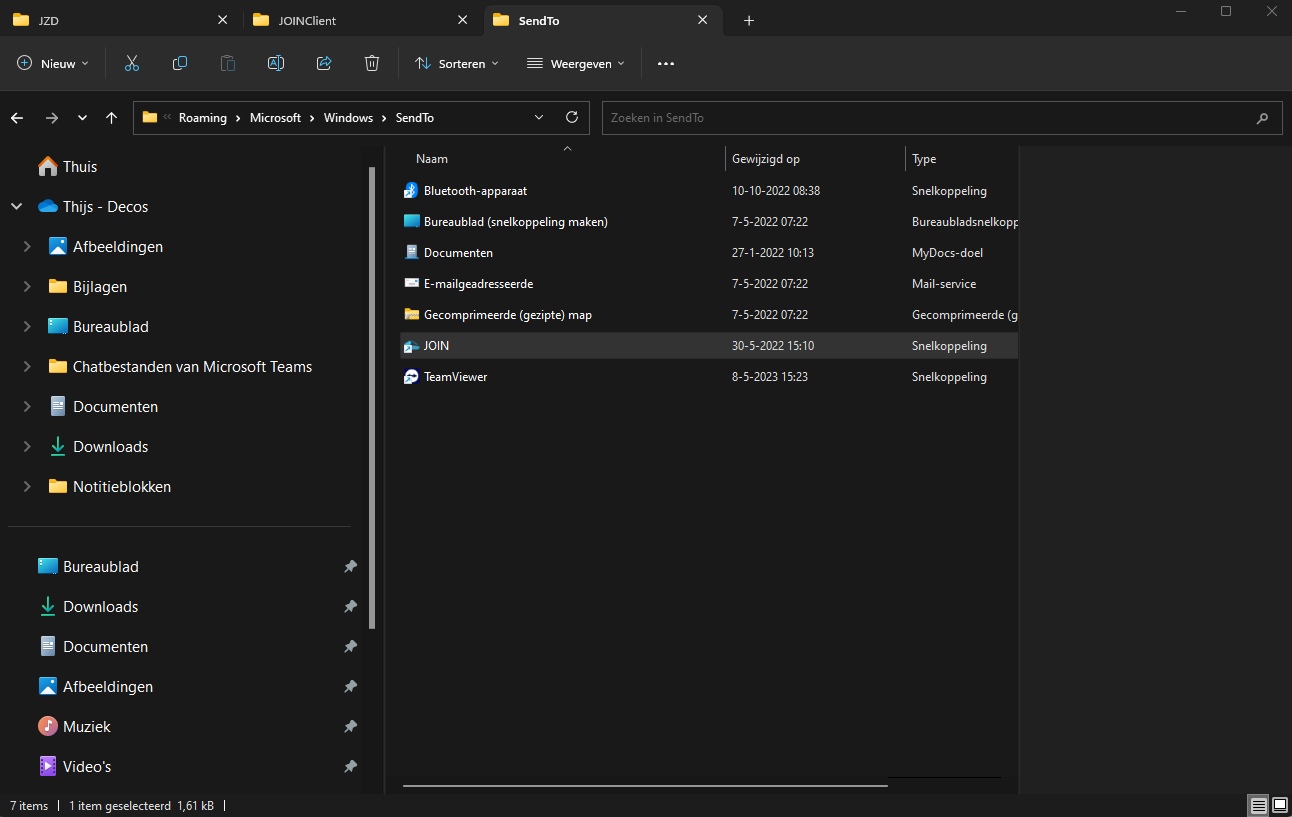Unpin Downloads from quick access
Viewport: 1292px width, 817px height.
coord(350,607)
